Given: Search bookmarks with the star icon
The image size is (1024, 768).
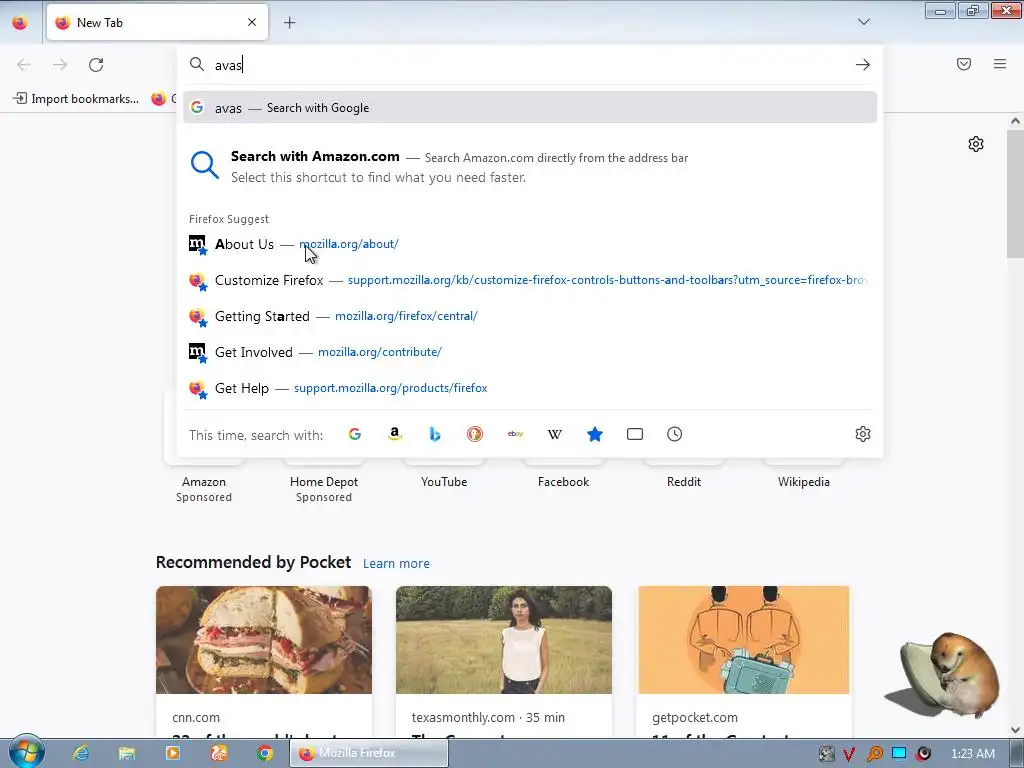Looking at the screenshot, I should [595, 434].
